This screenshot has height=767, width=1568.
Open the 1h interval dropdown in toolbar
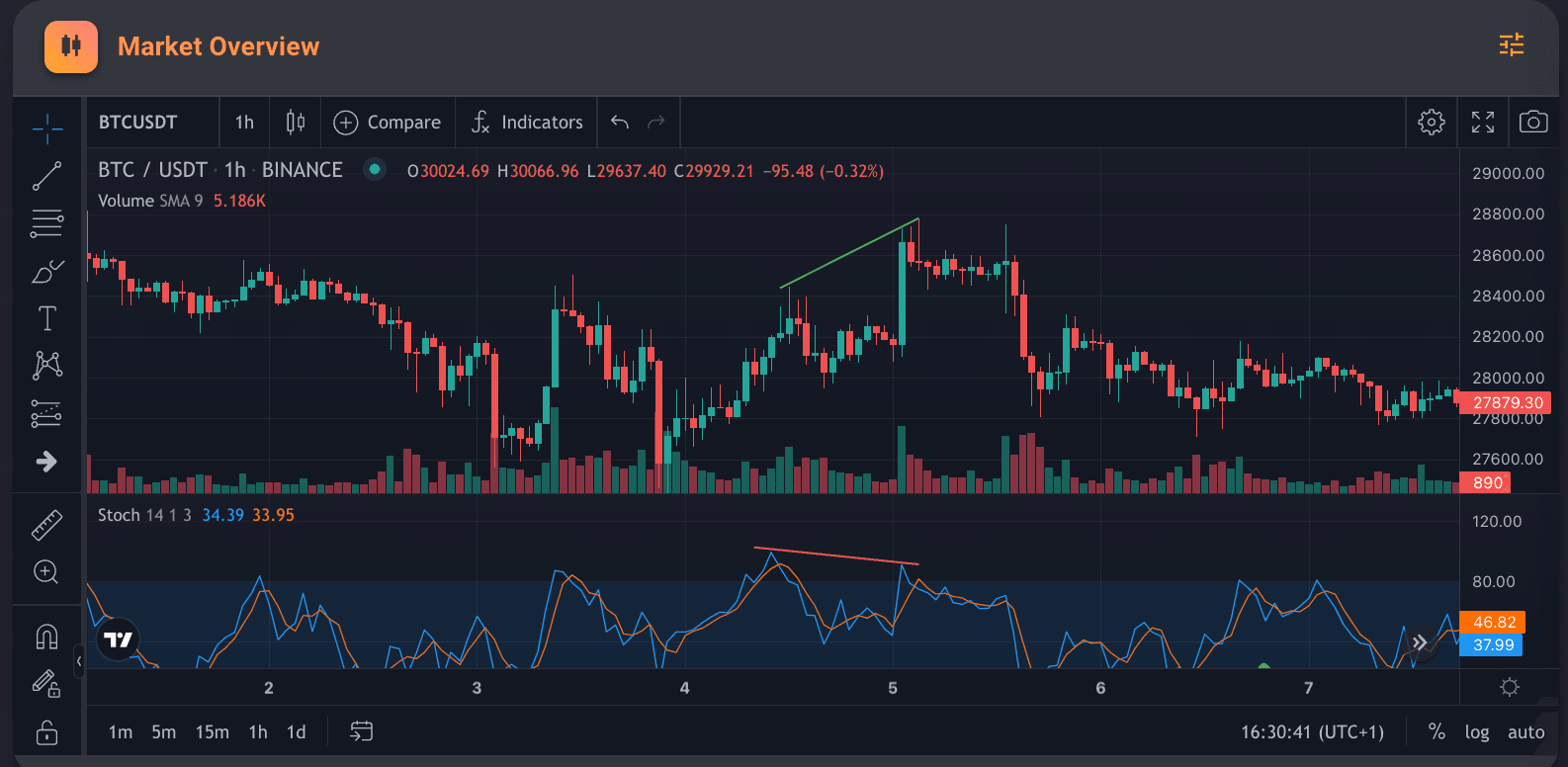tap(244, 122)
